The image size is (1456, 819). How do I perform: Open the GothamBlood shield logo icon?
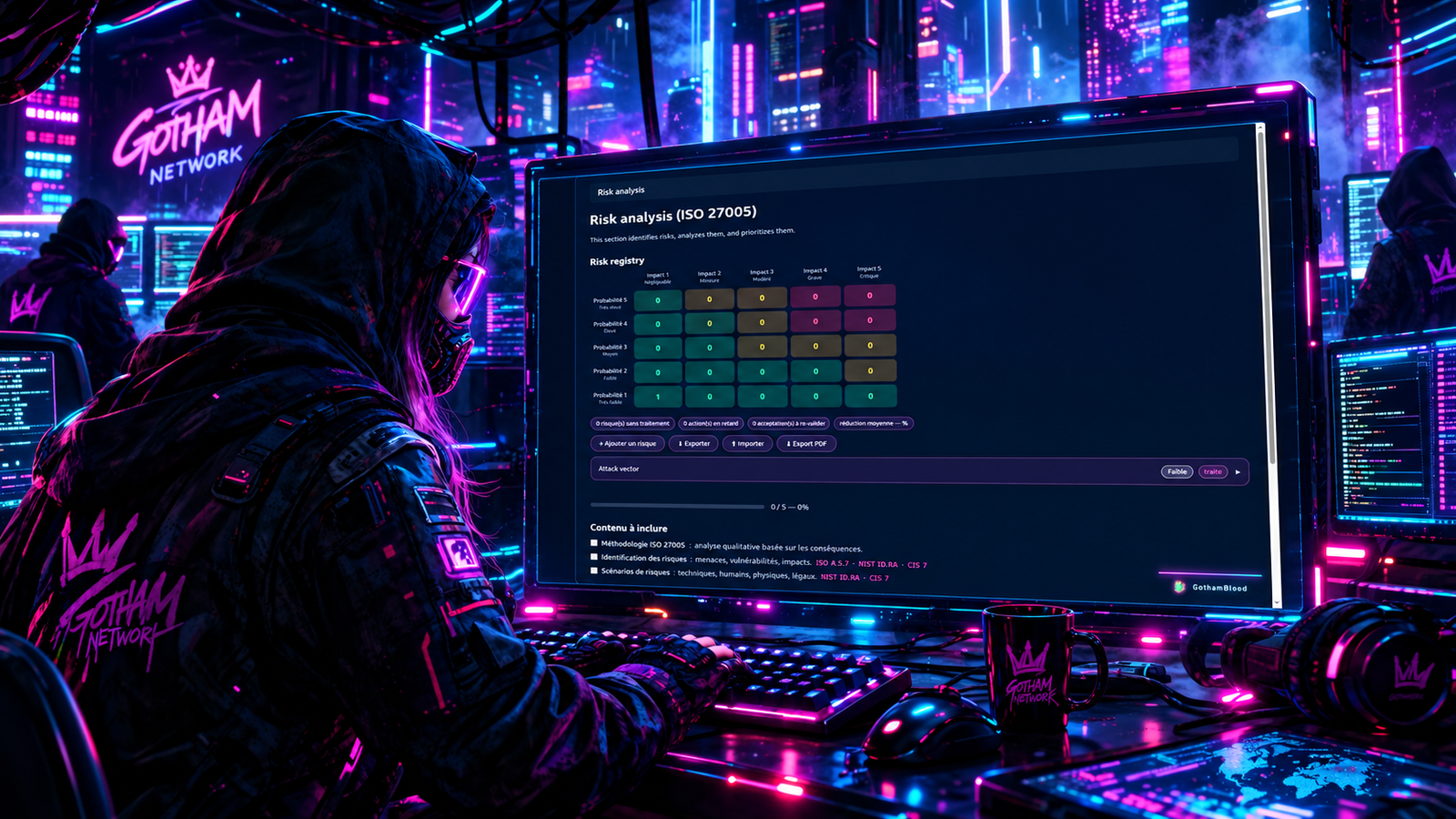point(1180,587)
